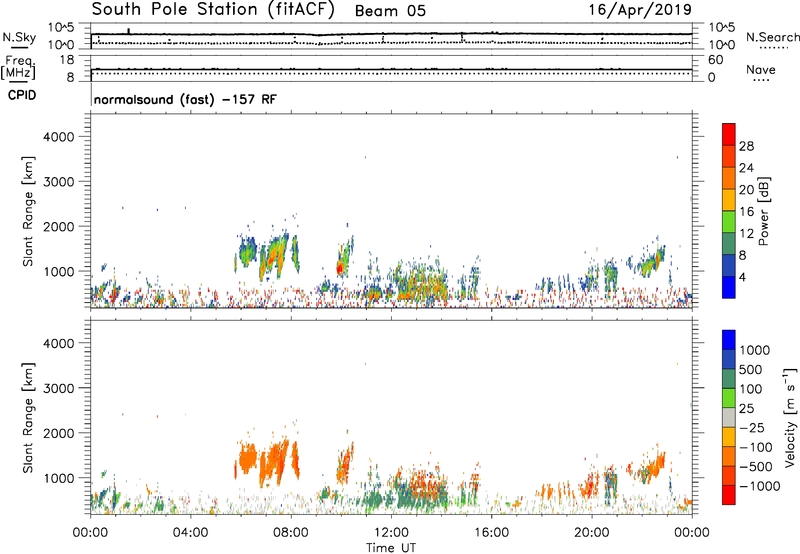Click the 'Freq. [MHz]' label

point(18,67)
